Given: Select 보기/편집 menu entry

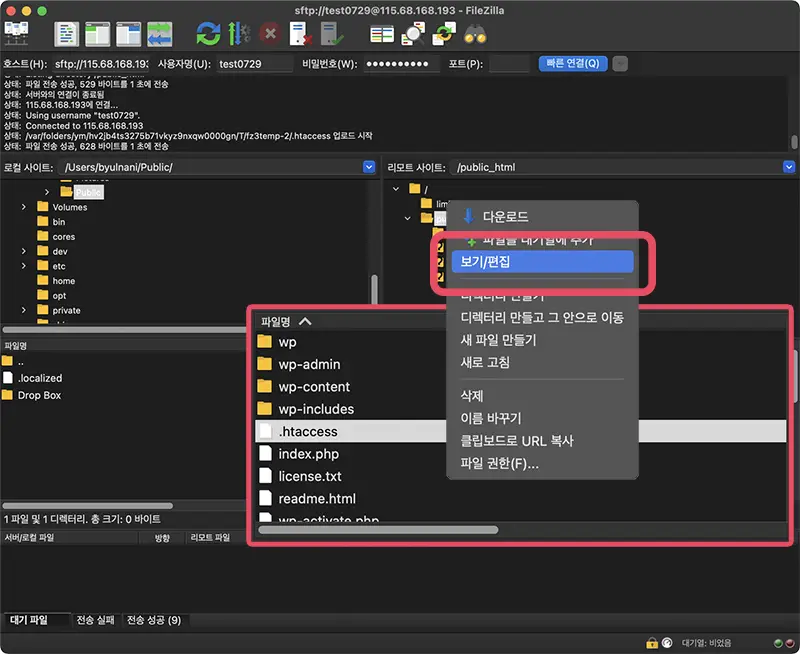Looking at the screenshot, I should click(x=542, y=262).
